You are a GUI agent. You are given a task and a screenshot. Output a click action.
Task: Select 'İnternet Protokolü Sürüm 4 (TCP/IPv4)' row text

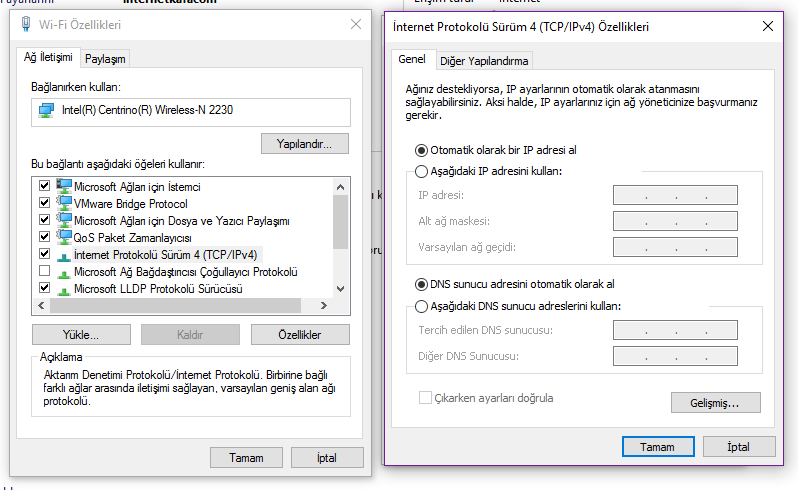(x=166, y=255)
